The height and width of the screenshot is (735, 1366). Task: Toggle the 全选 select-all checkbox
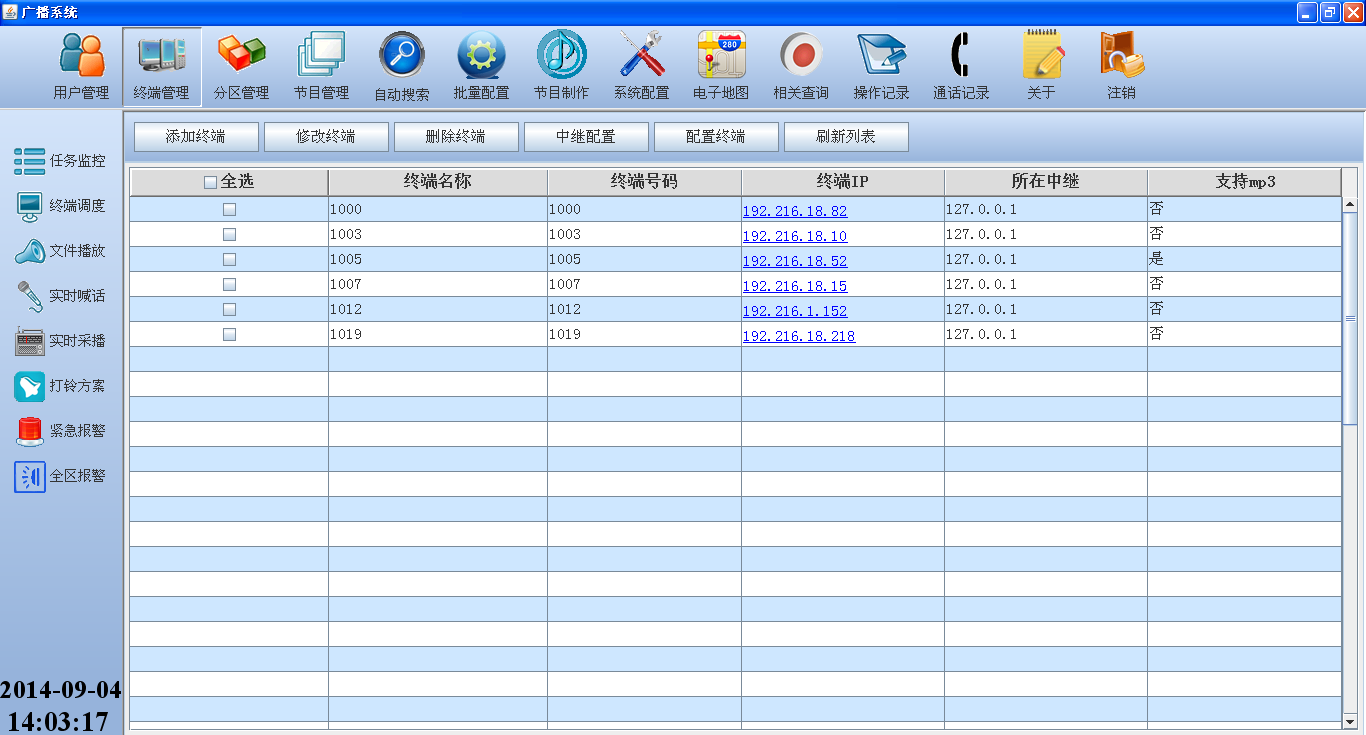[210, 183]
